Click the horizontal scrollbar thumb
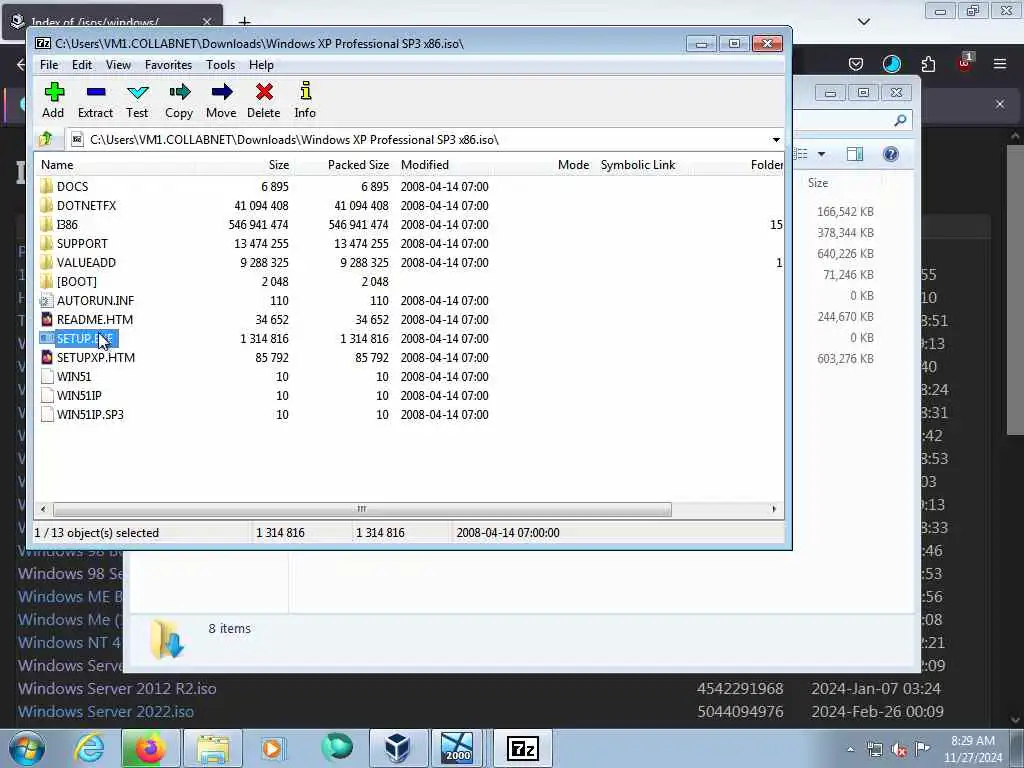This screenshot has width=1024, height=768. tap(362, 509)
